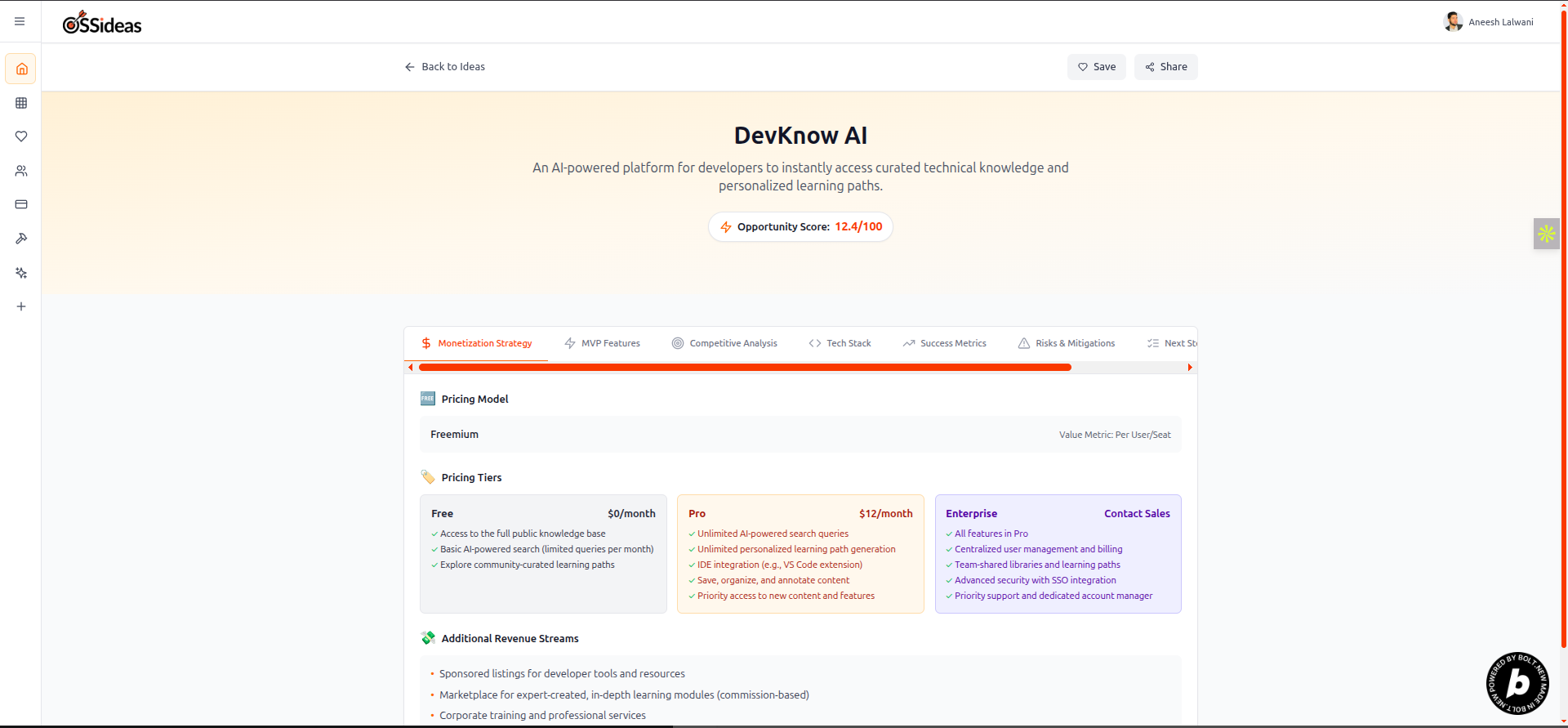Open the users community icon in sidebar
Screen dimensions: 1568x728
(21, 171)
